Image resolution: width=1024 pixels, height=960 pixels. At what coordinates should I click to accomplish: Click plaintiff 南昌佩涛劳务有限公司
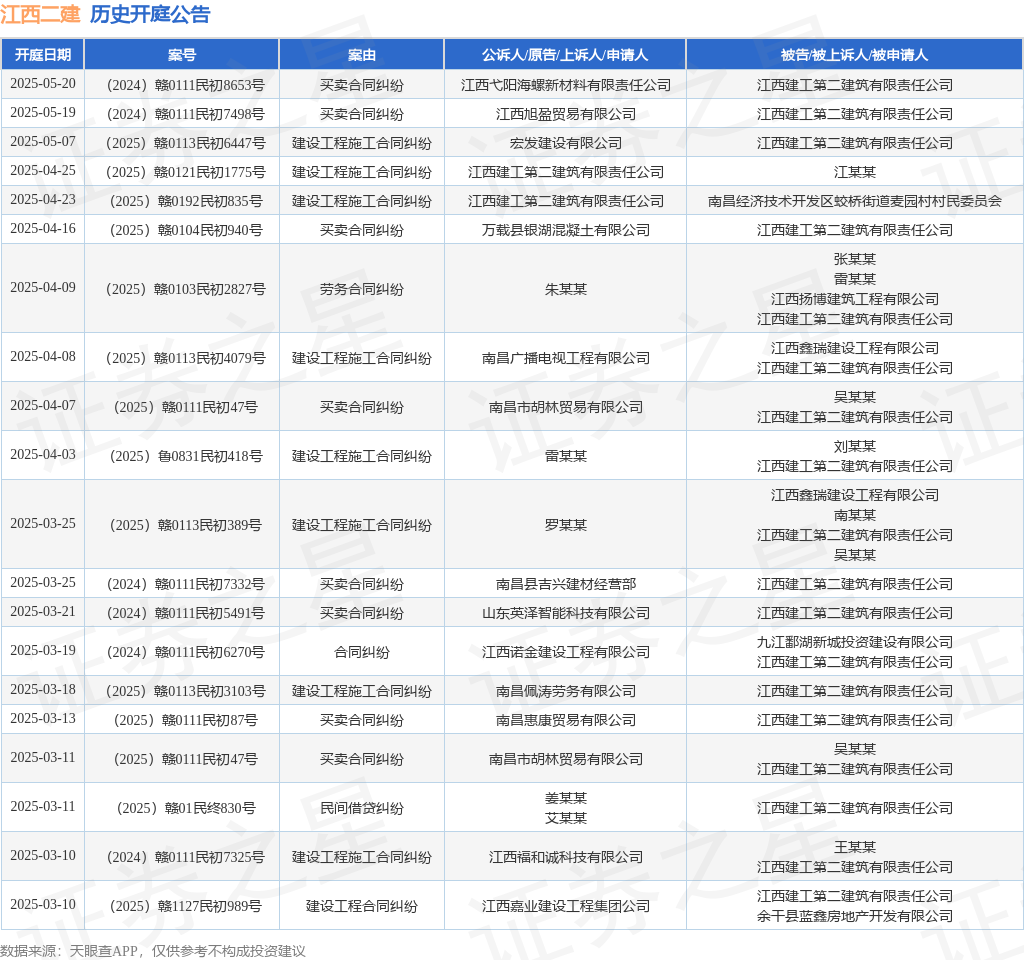coord(566,692)
